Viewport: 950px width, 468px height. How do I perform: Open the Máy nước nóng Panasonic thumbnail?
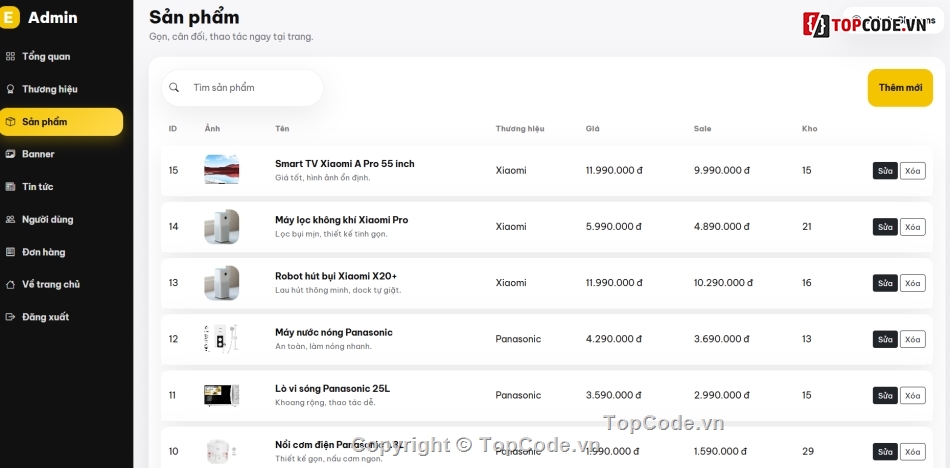[222, 339]
